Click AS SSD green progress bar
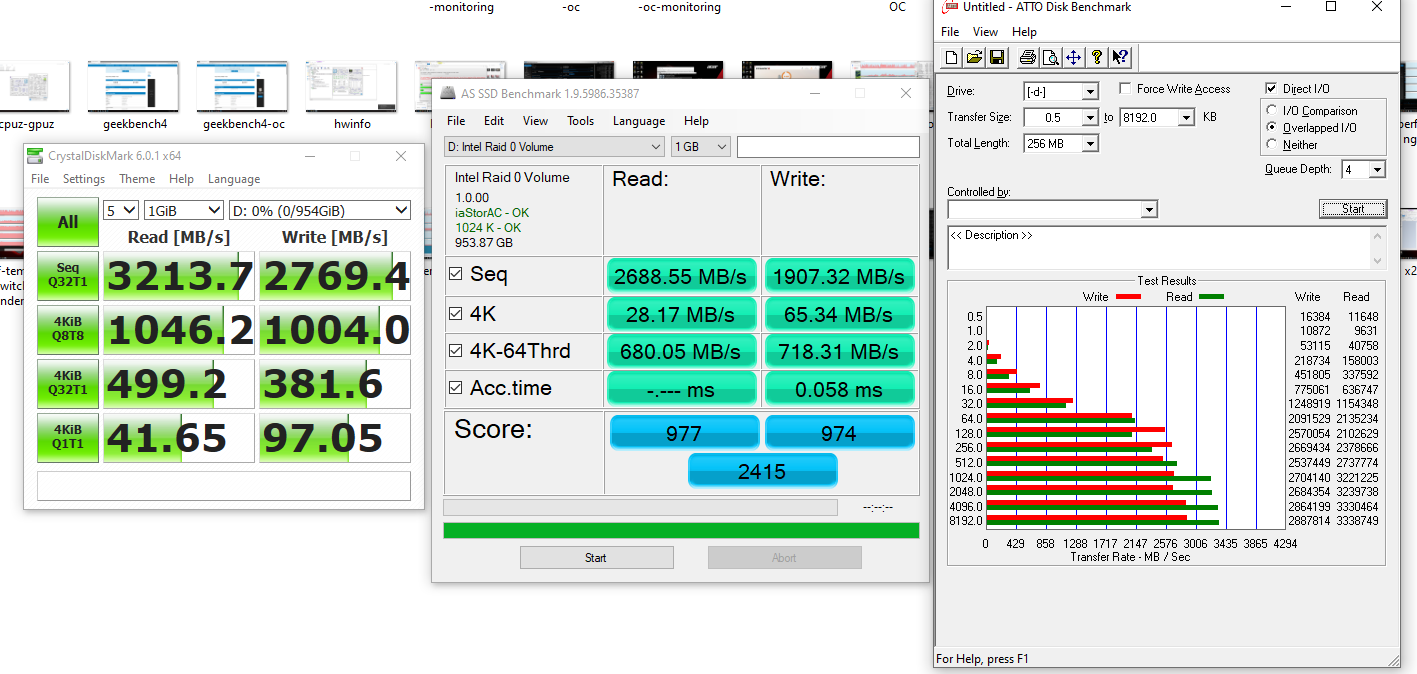Viewport: 1417px width, 674px height. 681,530
